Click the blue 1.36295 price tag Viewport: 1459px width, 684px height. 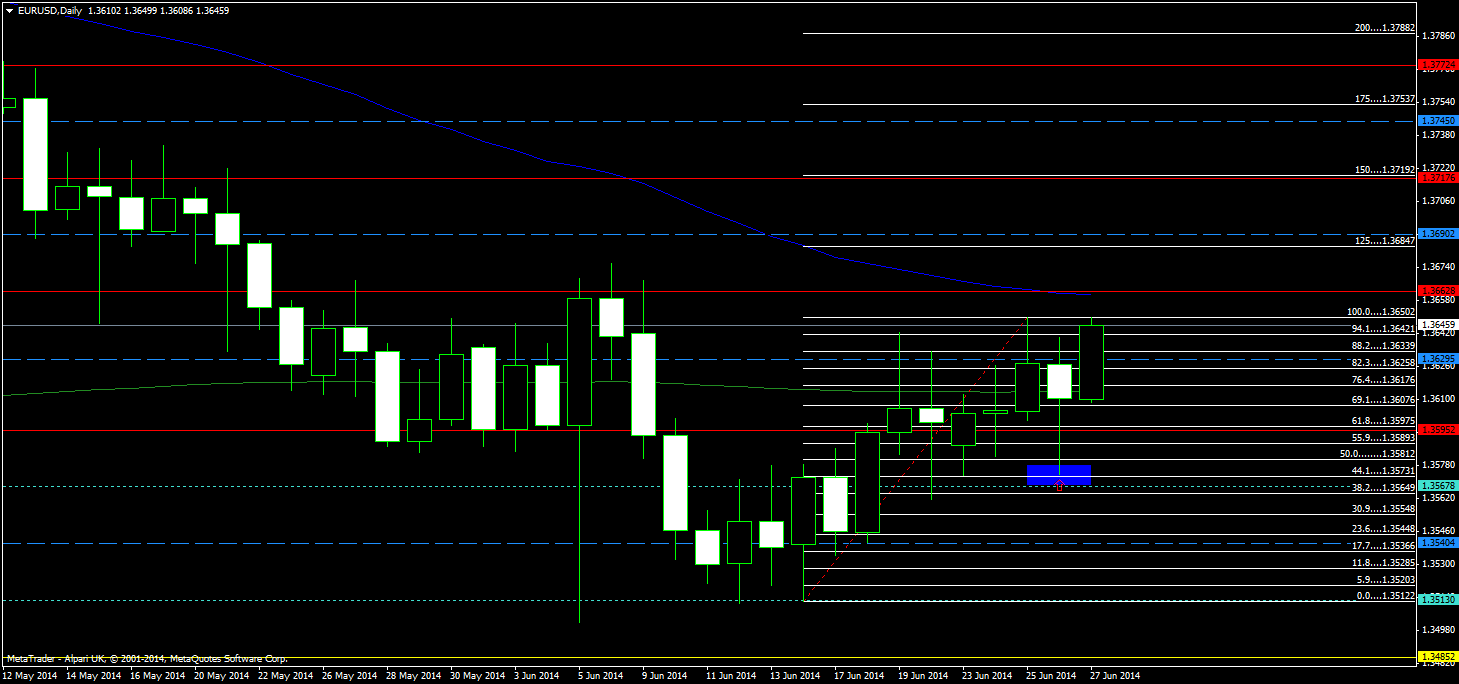pos(1439,358)
